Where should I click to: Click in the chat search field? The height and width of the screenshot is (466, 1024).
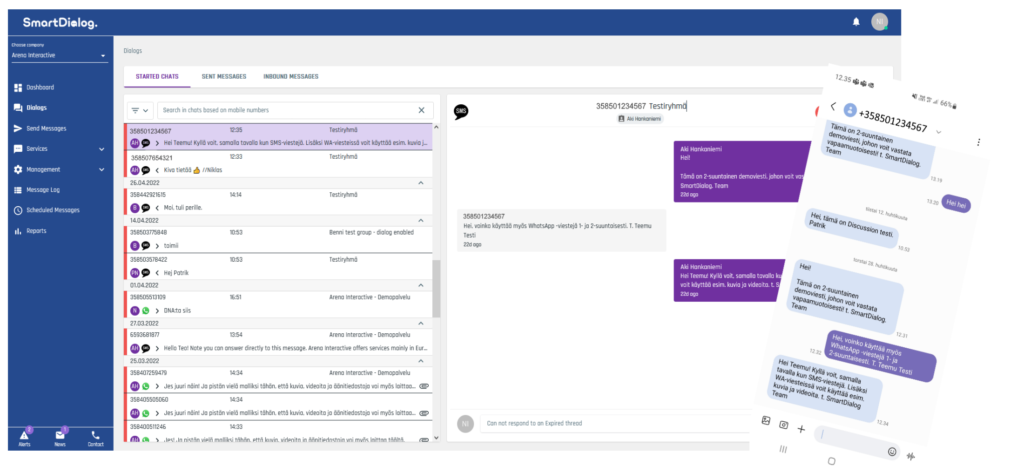pyautogui.click(x=287, y=110)
